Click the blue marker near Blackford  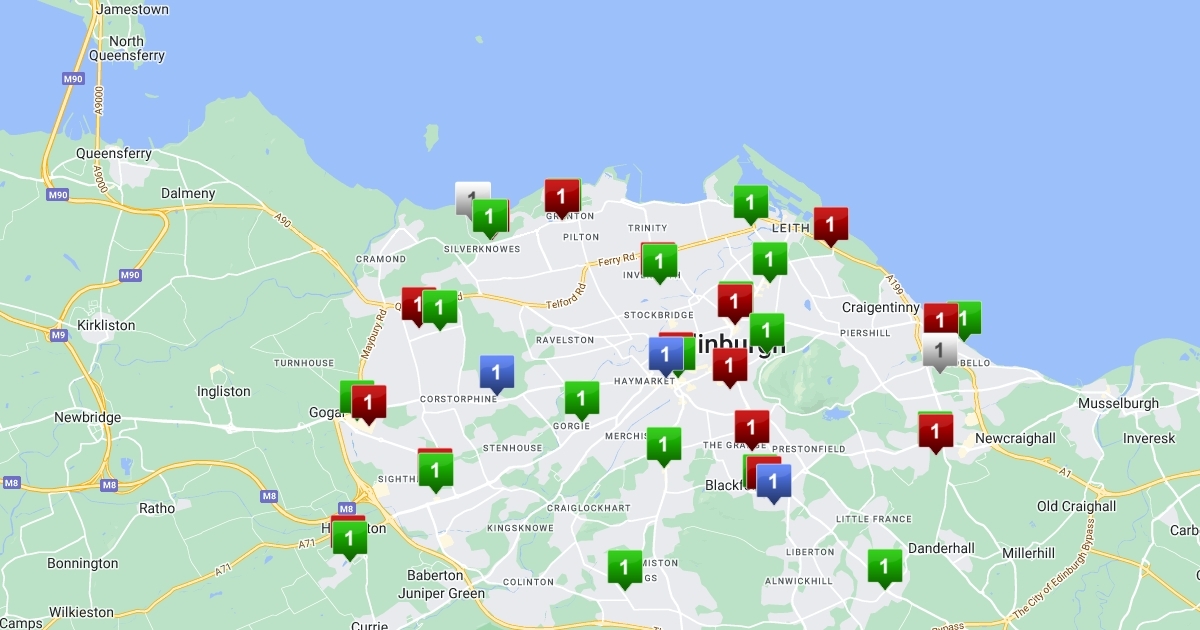click(773, 481)
